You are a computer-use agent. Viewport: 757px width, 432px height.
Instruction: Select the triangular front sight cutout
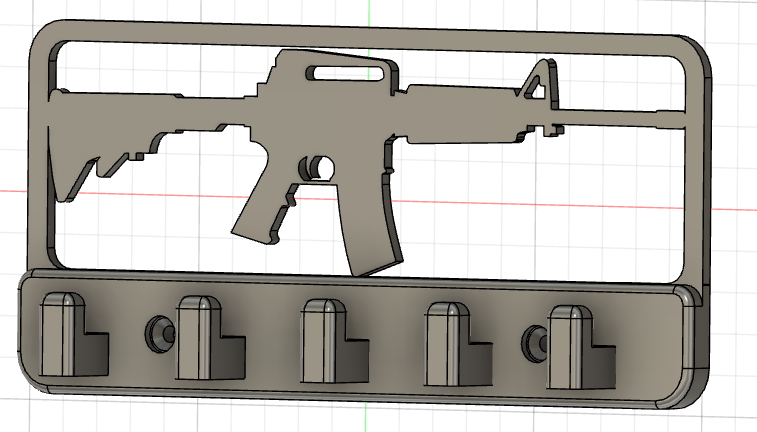point(537,89)
